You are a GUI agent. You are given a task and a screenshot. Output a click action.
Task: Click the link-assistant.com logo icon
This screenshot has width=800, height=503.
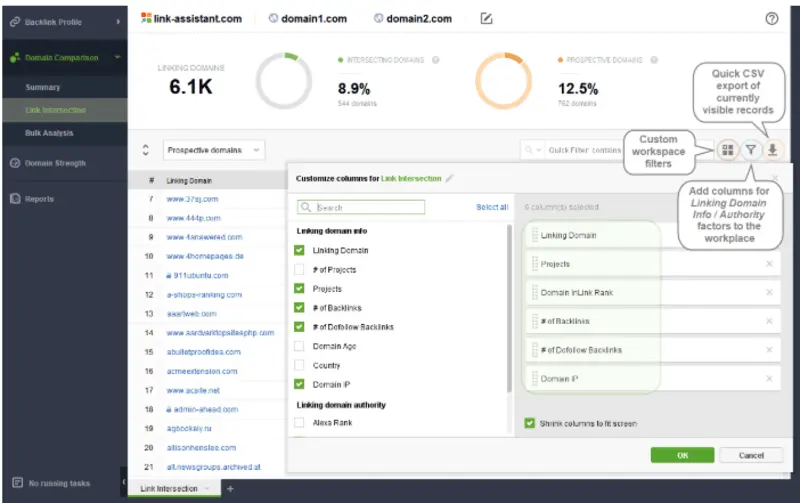click(x=146, y=18)
